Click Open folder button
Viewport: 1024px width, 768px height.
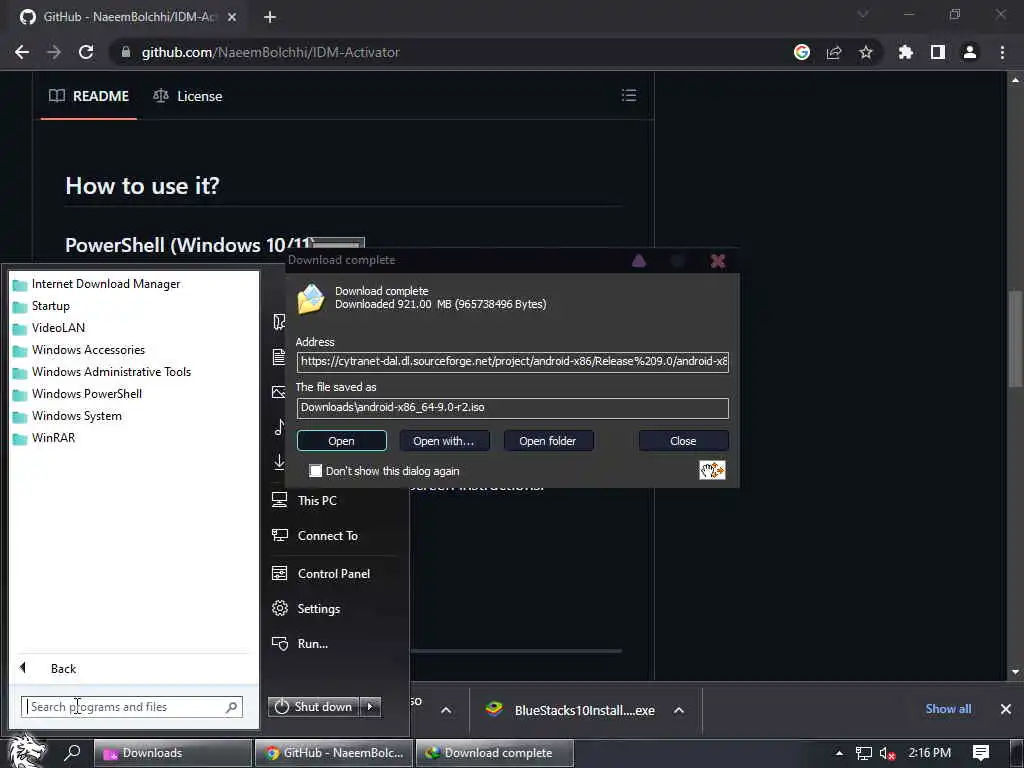coord(548,441)
